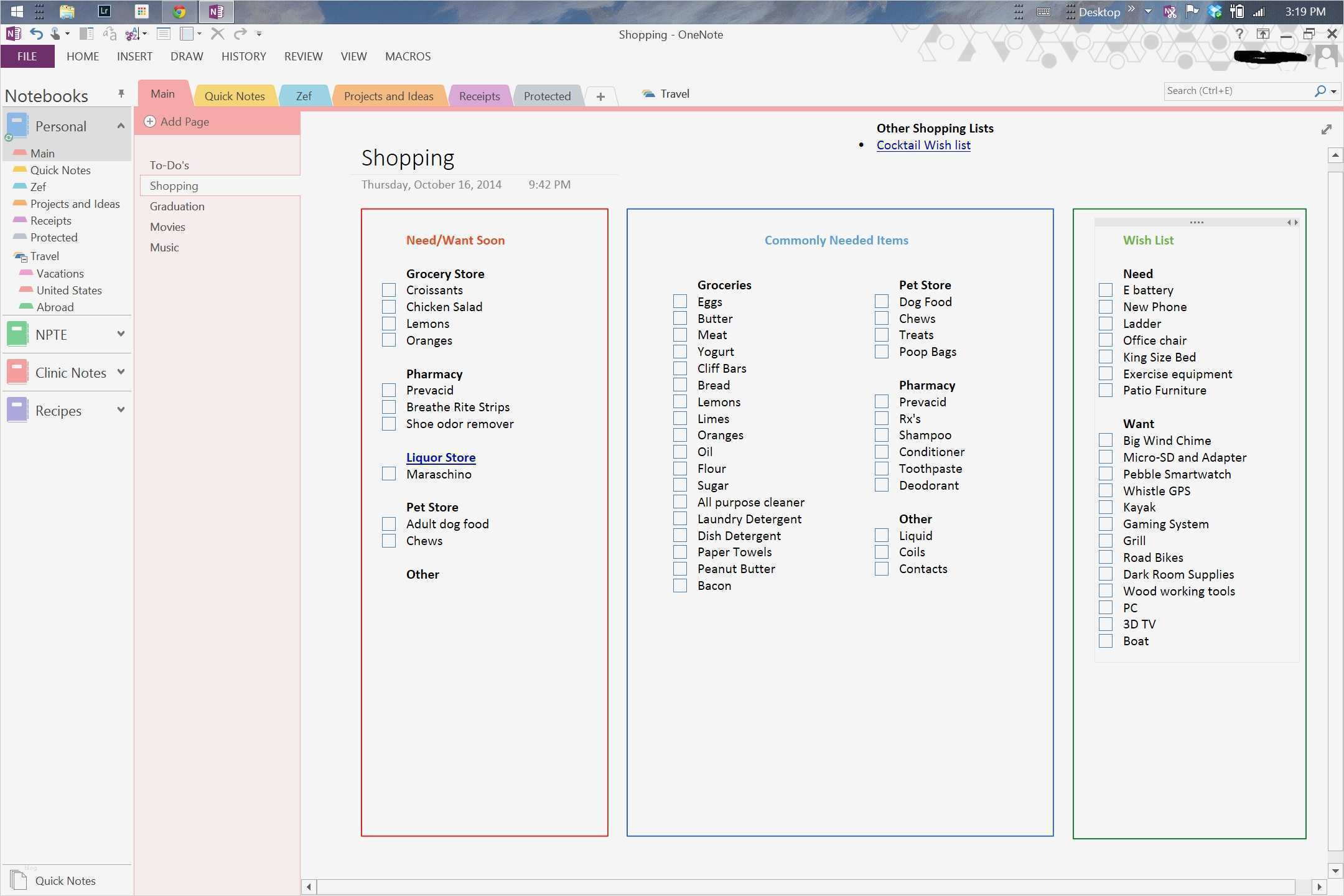Check the Croissants checkbox
Image resolution: width=1344 pixels, height=896 pixels.
(x=389, y=290)
